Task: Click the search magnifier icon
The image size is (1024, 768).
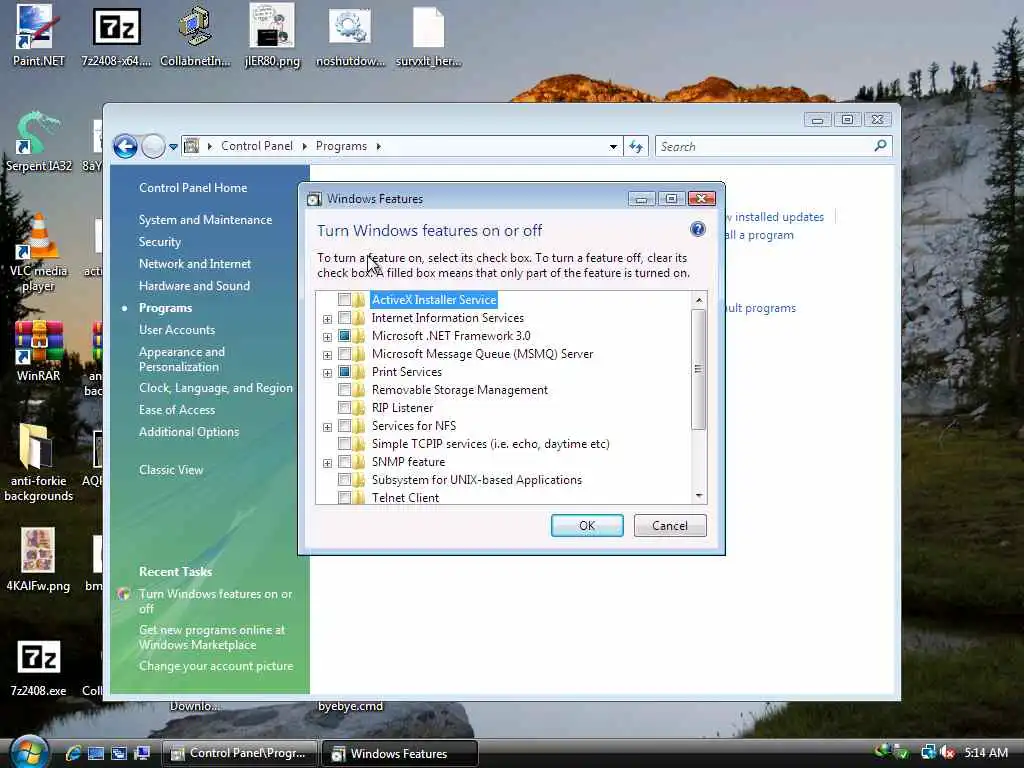Action: [880, 146]
